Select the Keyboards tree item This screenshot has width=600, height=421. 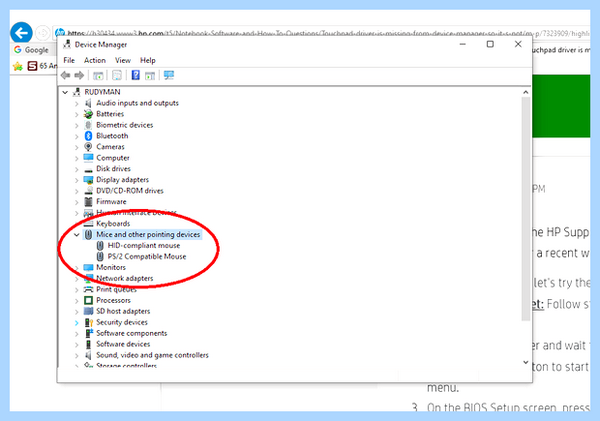click(x=113, y=224)
